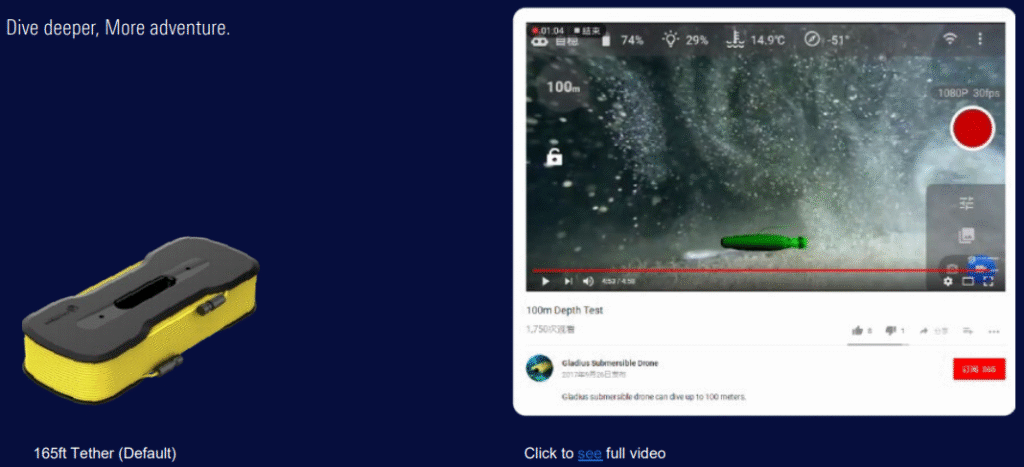Open the photo gallery icon
This screenshot has height=467, width=1024.
[x=966, y=236]
